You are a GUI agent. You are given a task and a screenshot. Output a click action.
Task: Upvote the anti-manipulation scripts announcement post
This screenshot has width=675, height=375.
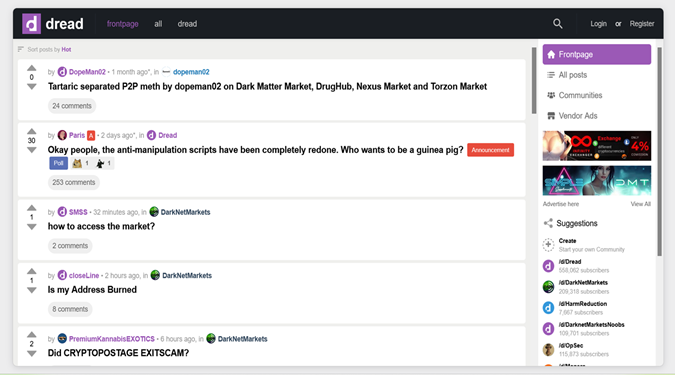tap(31, 131)
